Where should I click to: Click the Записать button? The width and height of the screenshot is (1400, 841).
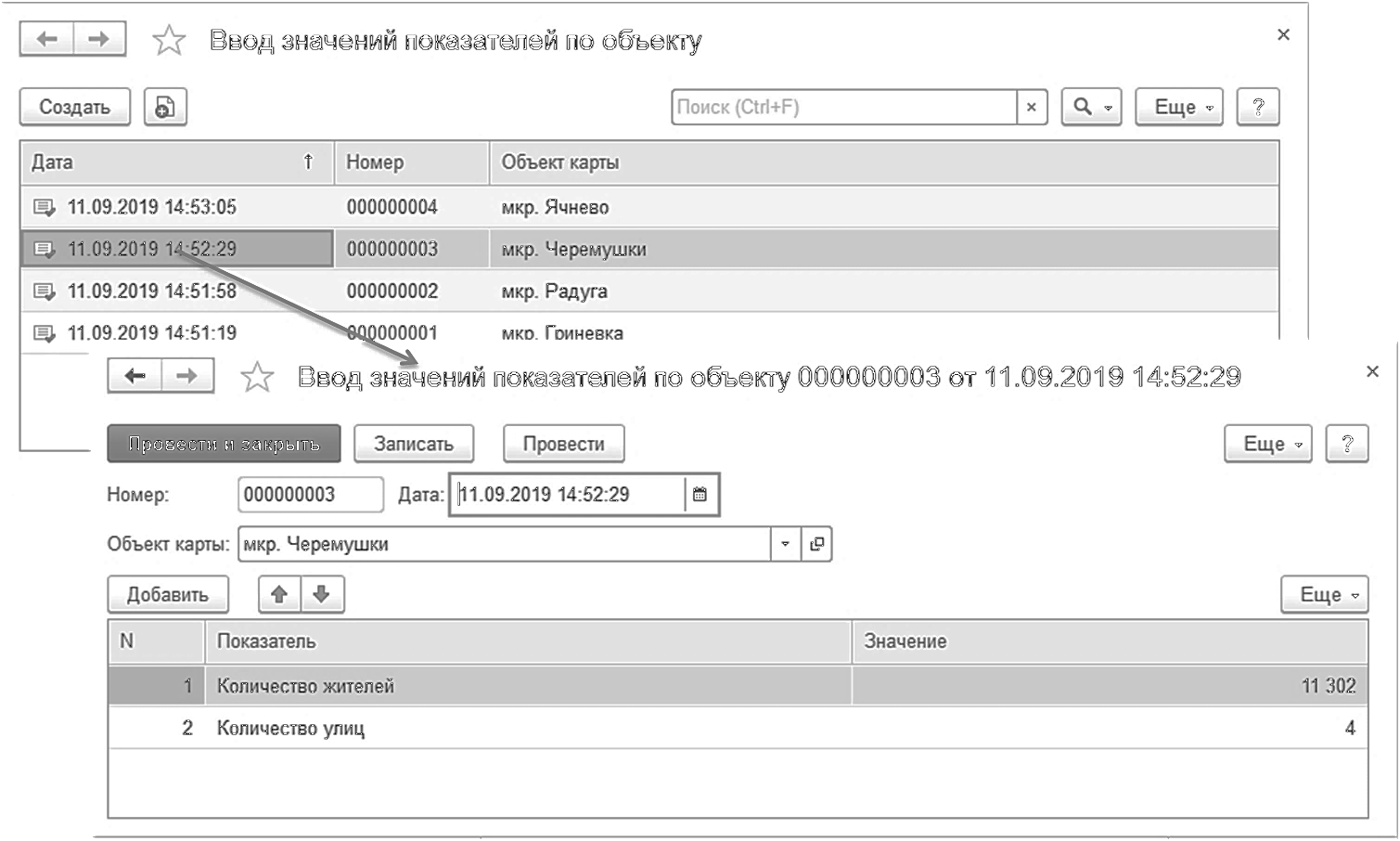pos(414,444)
